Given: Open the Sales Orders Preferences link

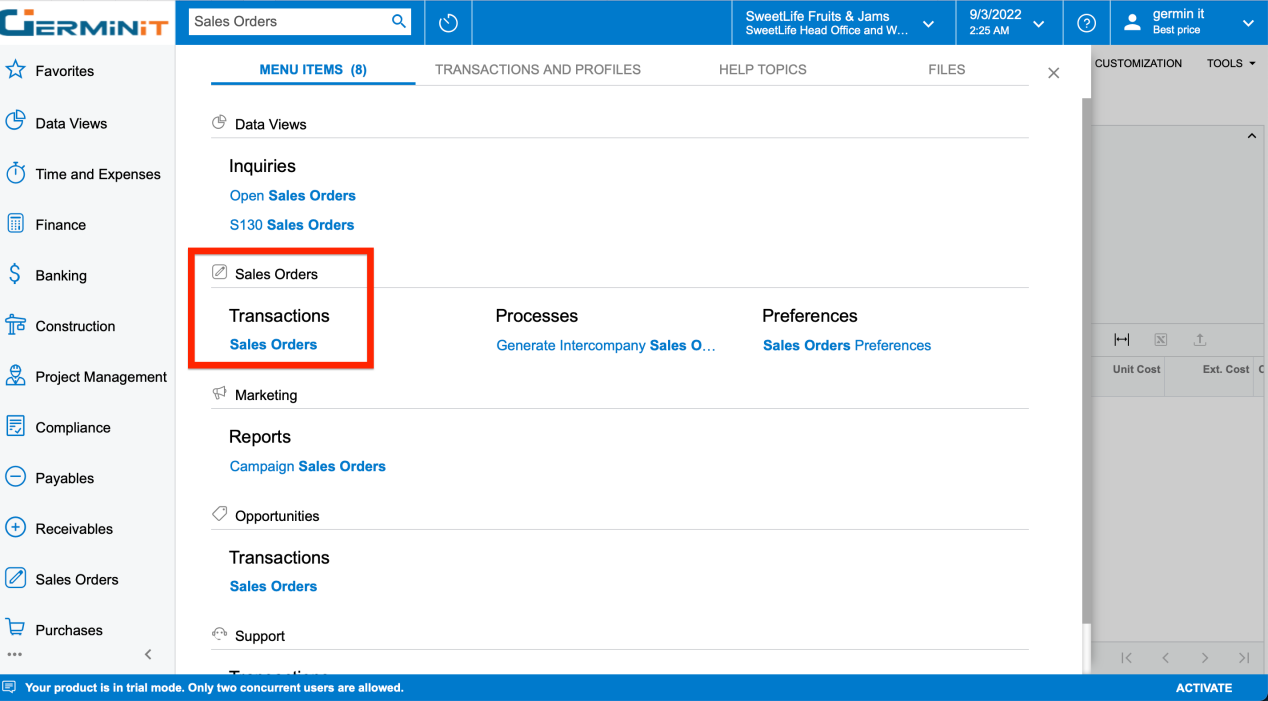Looking at the screenshot, I should click(846, 345).
